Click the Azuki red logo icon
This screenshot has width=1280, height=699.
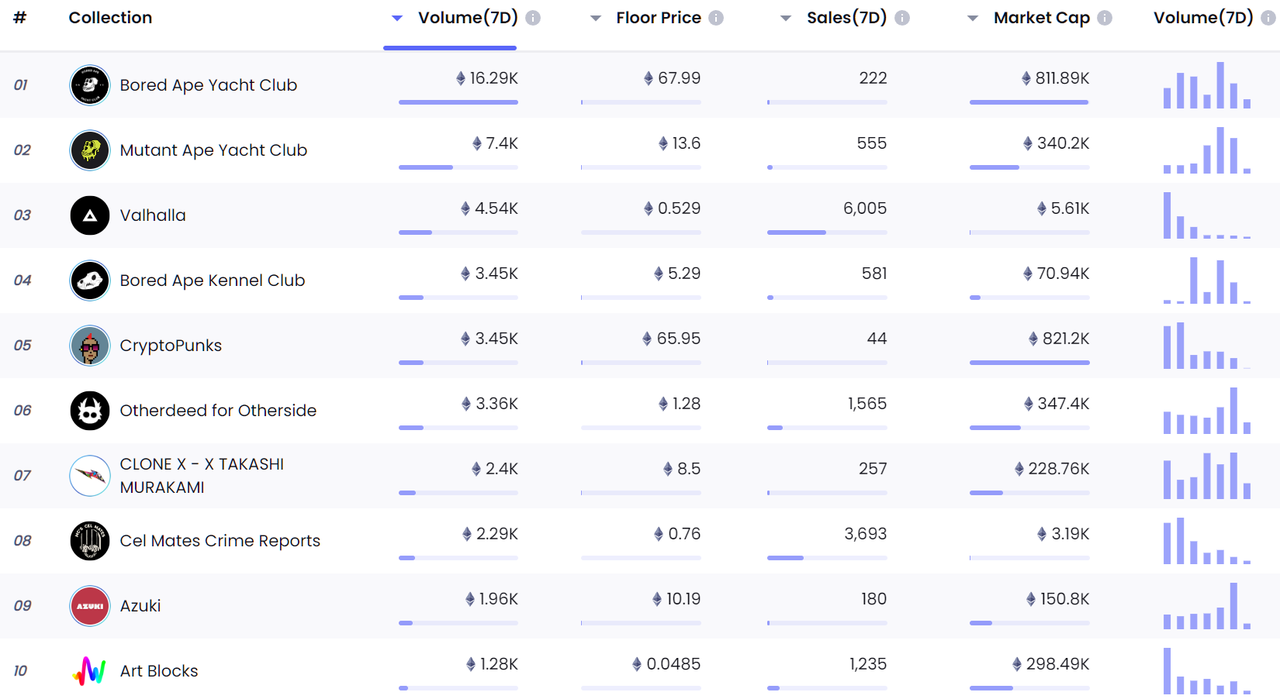pyautogui.click(x=90, y=606)
